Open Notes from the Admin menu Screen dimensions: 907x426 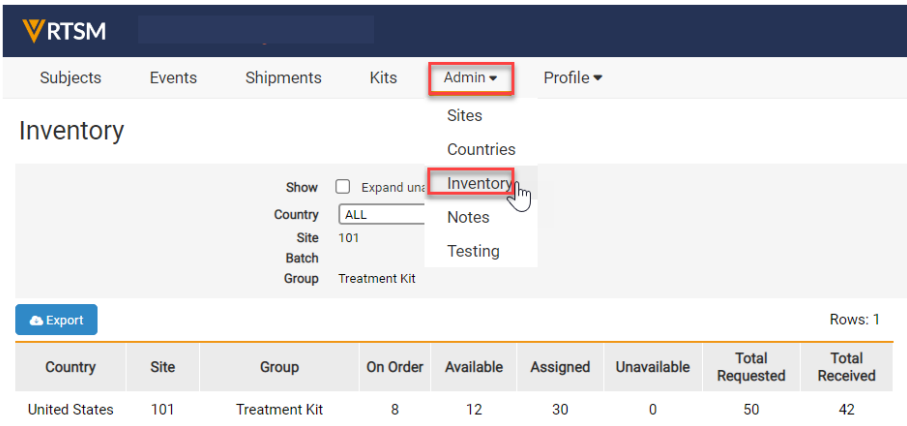tap(468, 218)
